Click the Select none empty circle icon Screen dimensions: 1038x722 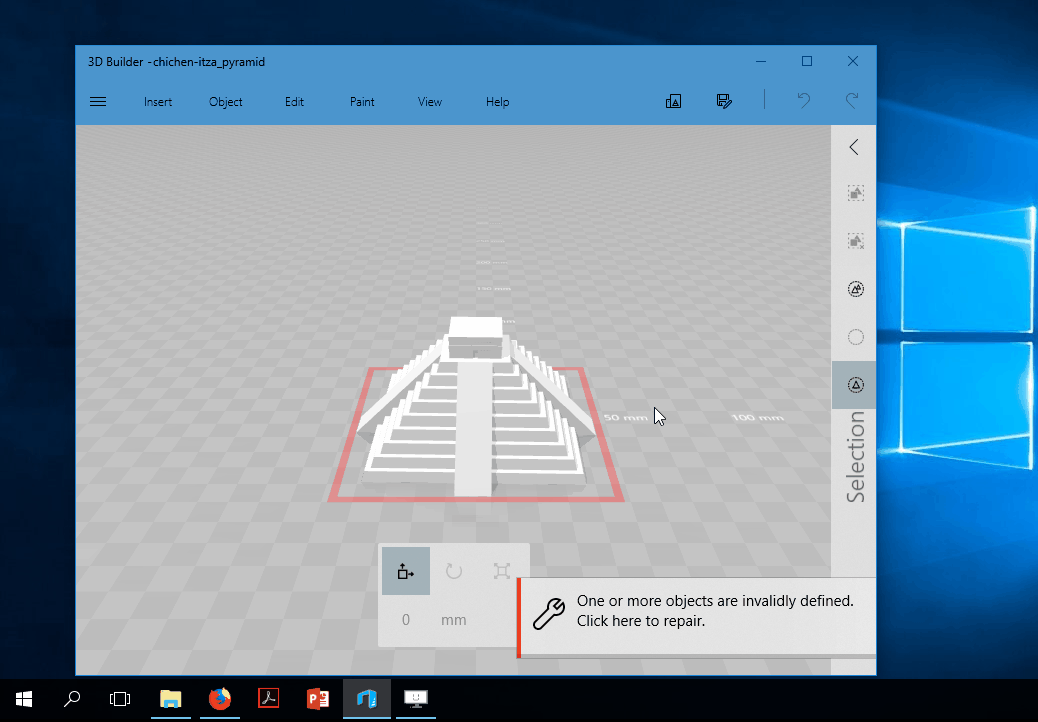pos(855,337)
